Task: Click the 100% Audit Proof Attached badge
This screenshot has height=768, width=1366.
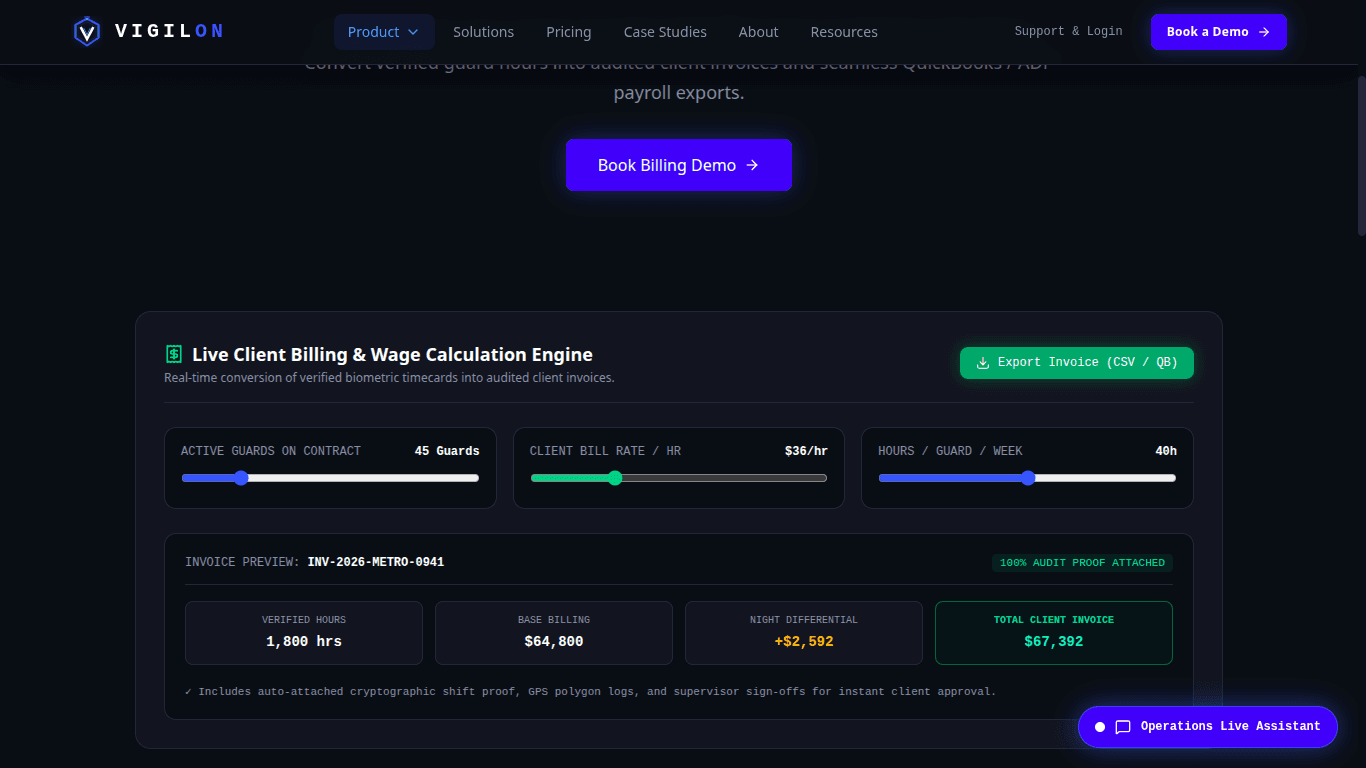Action: [1082, 563]
